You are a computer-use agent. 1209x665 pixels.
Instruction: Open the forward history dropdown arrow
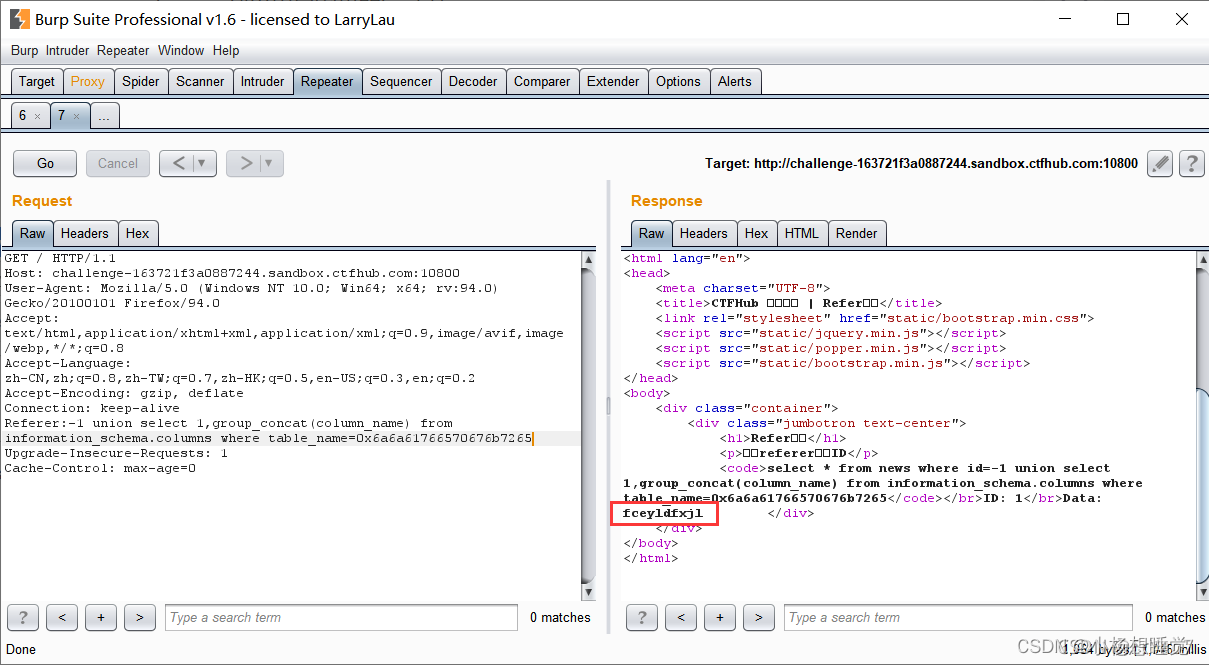(x=271, y=163)
